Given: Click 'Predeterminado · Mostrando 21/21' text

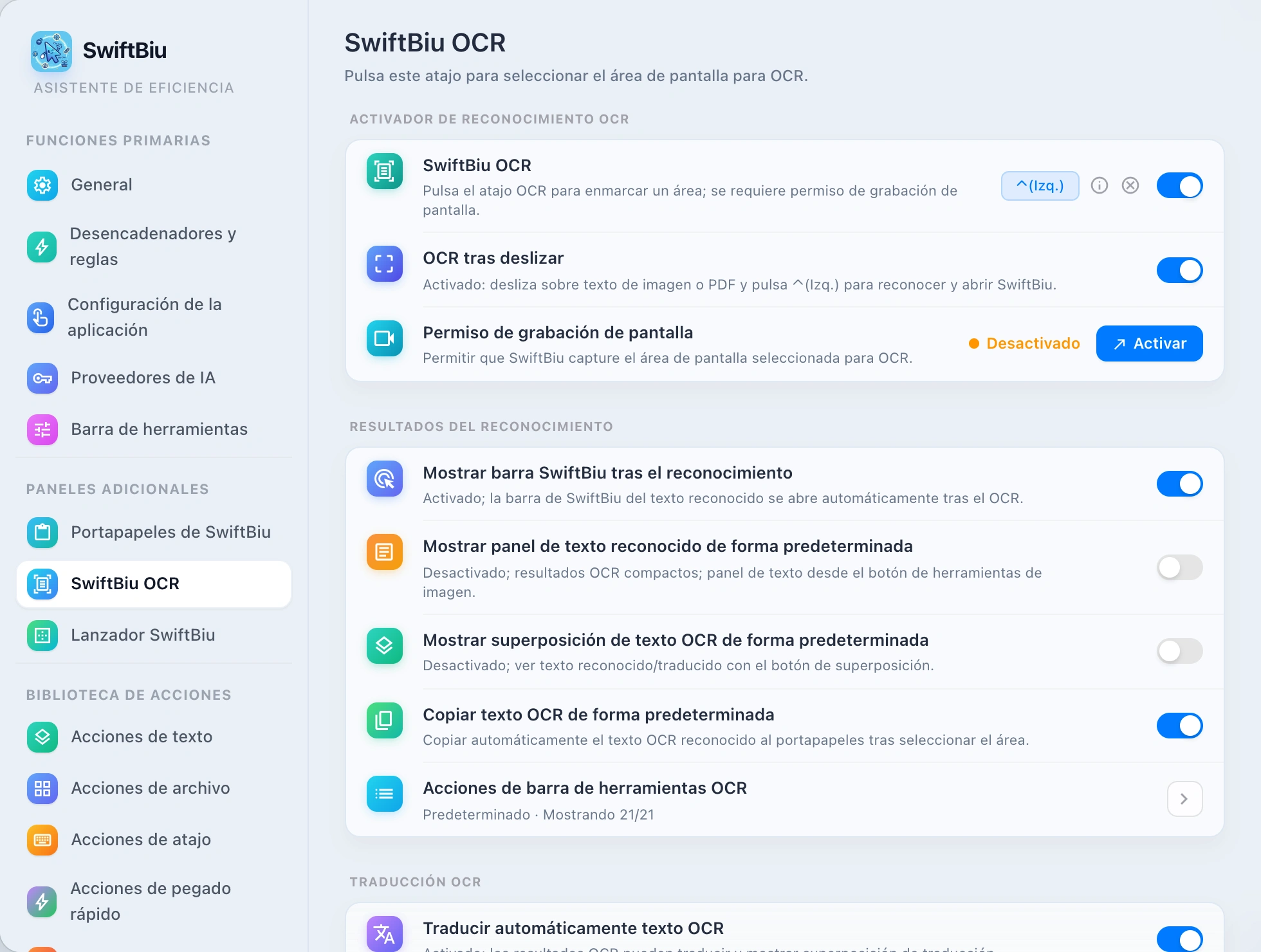Looking at the screenshot, I should 538,815.
